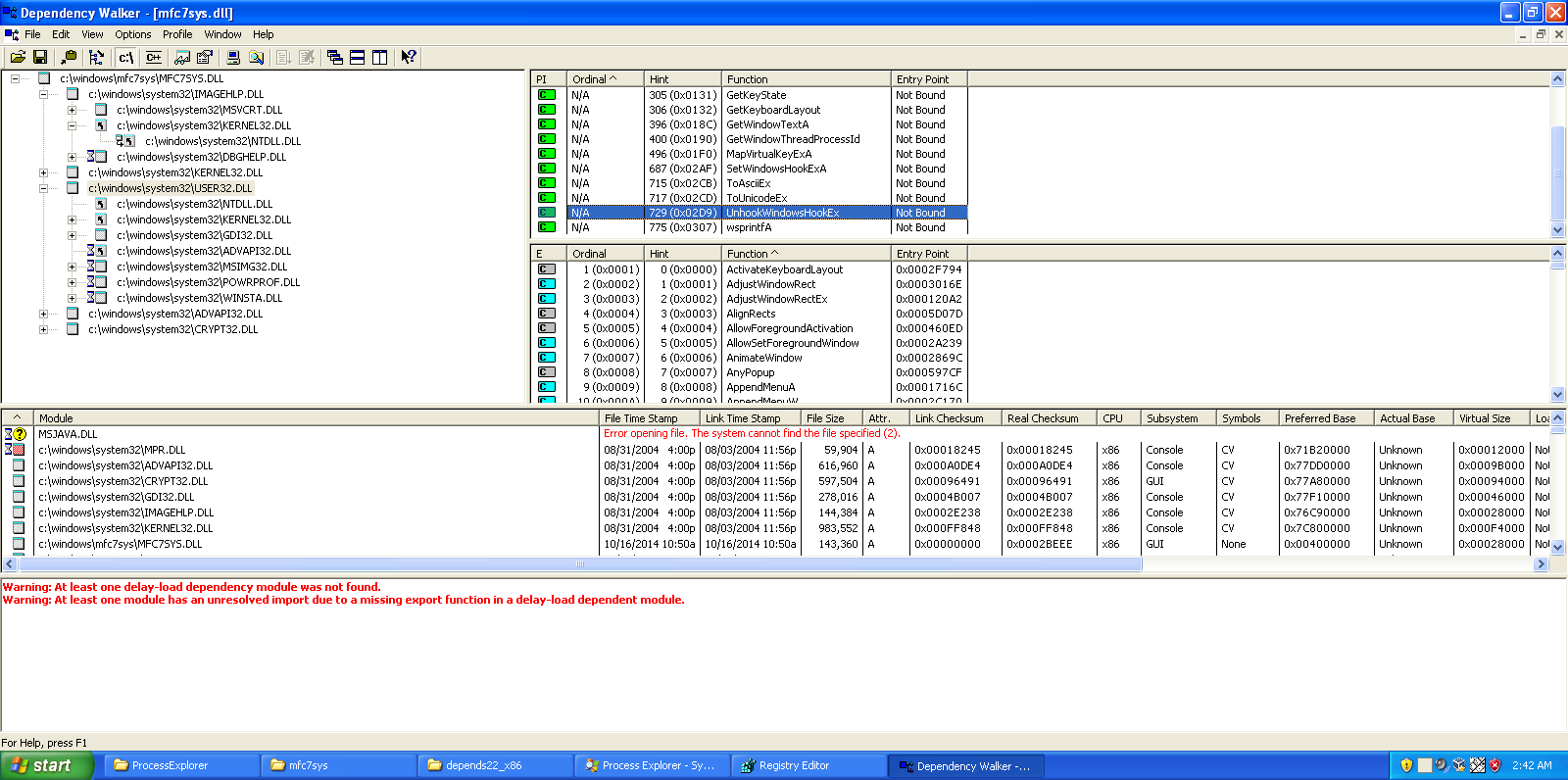
Task: Sort modules by Subsystem column header
Action: 1179,418
